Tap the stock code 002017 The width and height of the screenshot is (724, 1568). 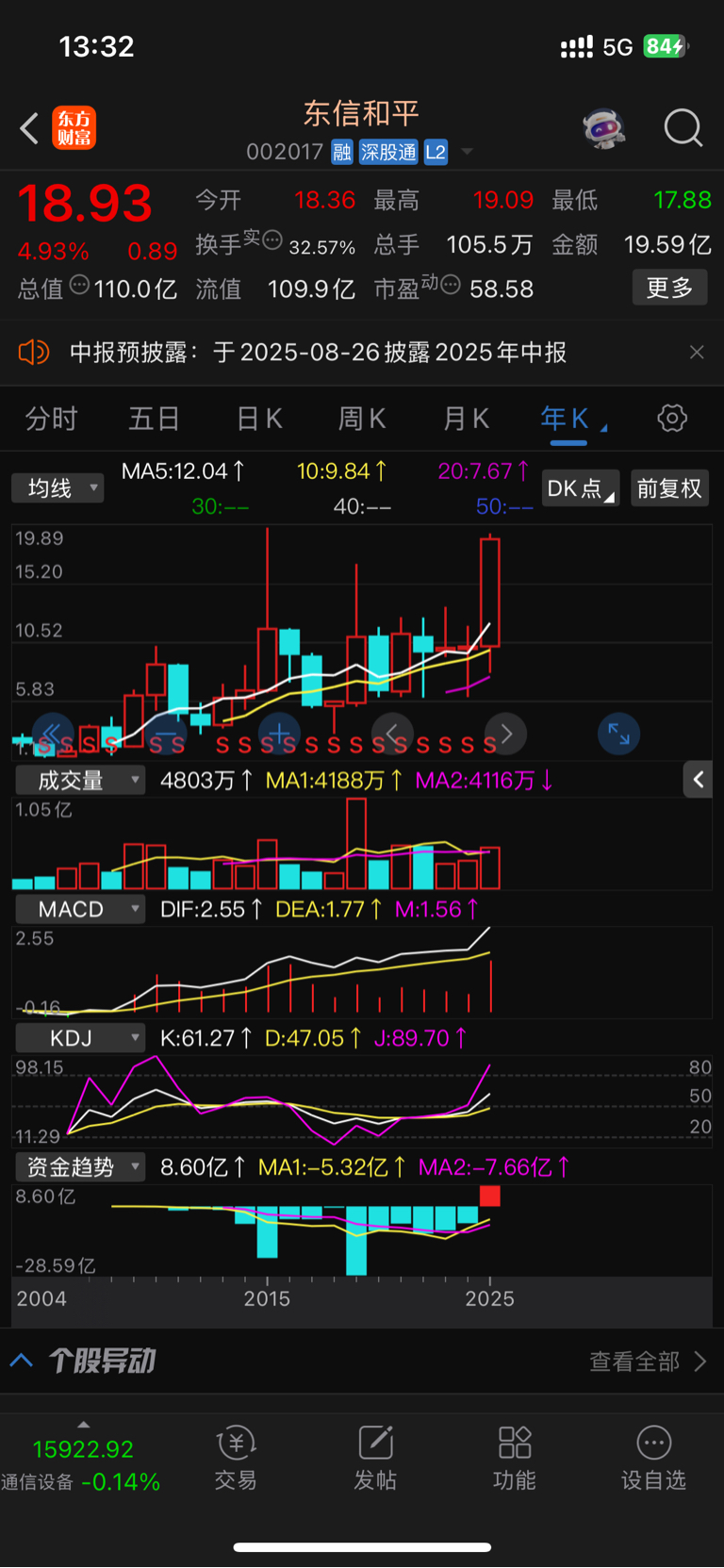285,152
